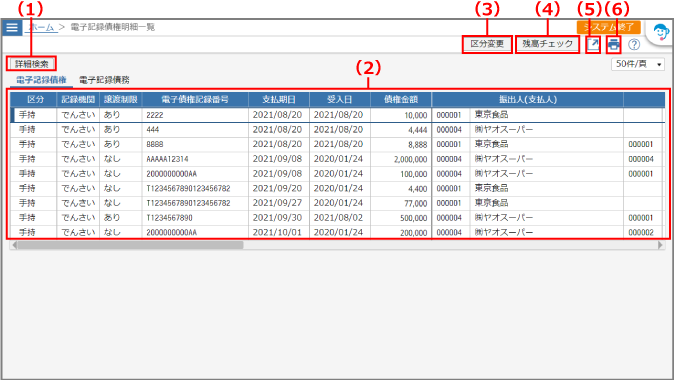The width and height of the screenshot is (674, 380).
Task: Click amount 500,000 cell
Action: pos(401,218)
